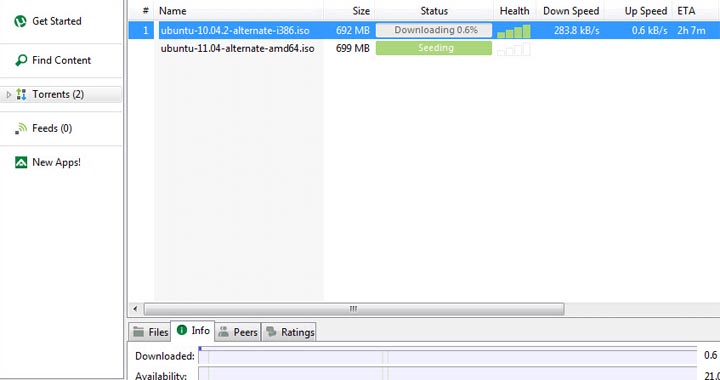Image resolution: width=720 pixels, height=380 pixels.
Task: Switch to the Info tab
Action: pos(193,330)
